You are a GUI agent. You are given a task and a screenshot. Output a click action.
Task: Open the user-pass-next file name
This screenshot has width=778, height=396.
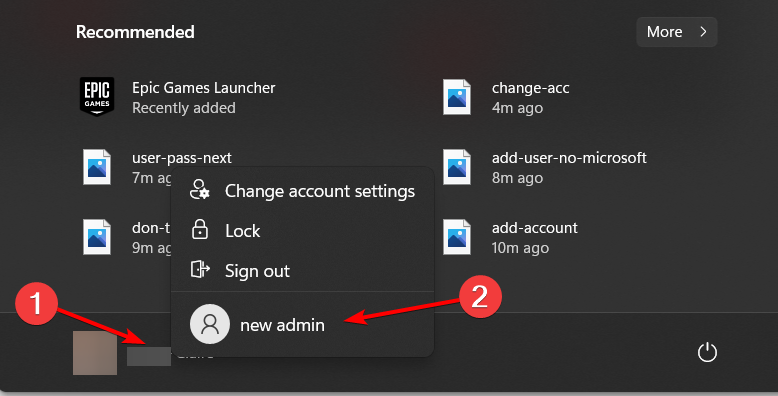coord(182,158)
